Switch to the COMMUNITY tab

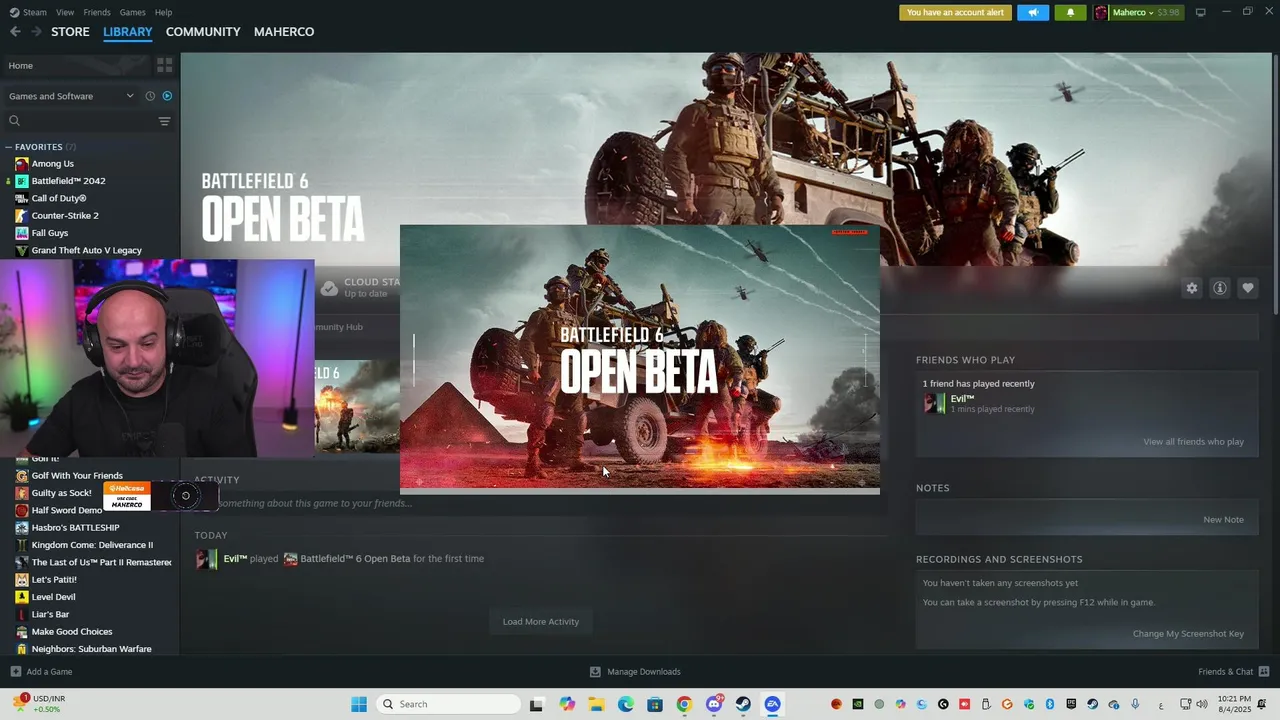point(203,32)
